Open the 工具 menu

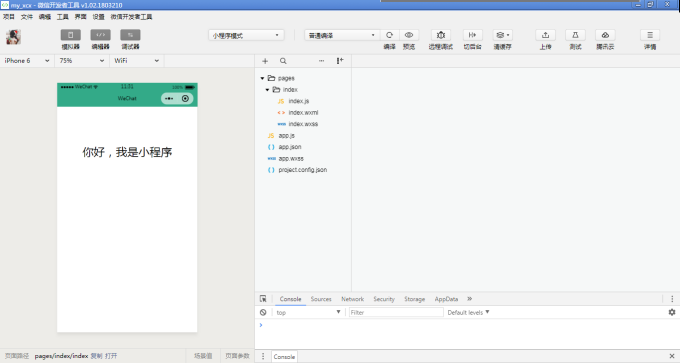tap(63, 17)
